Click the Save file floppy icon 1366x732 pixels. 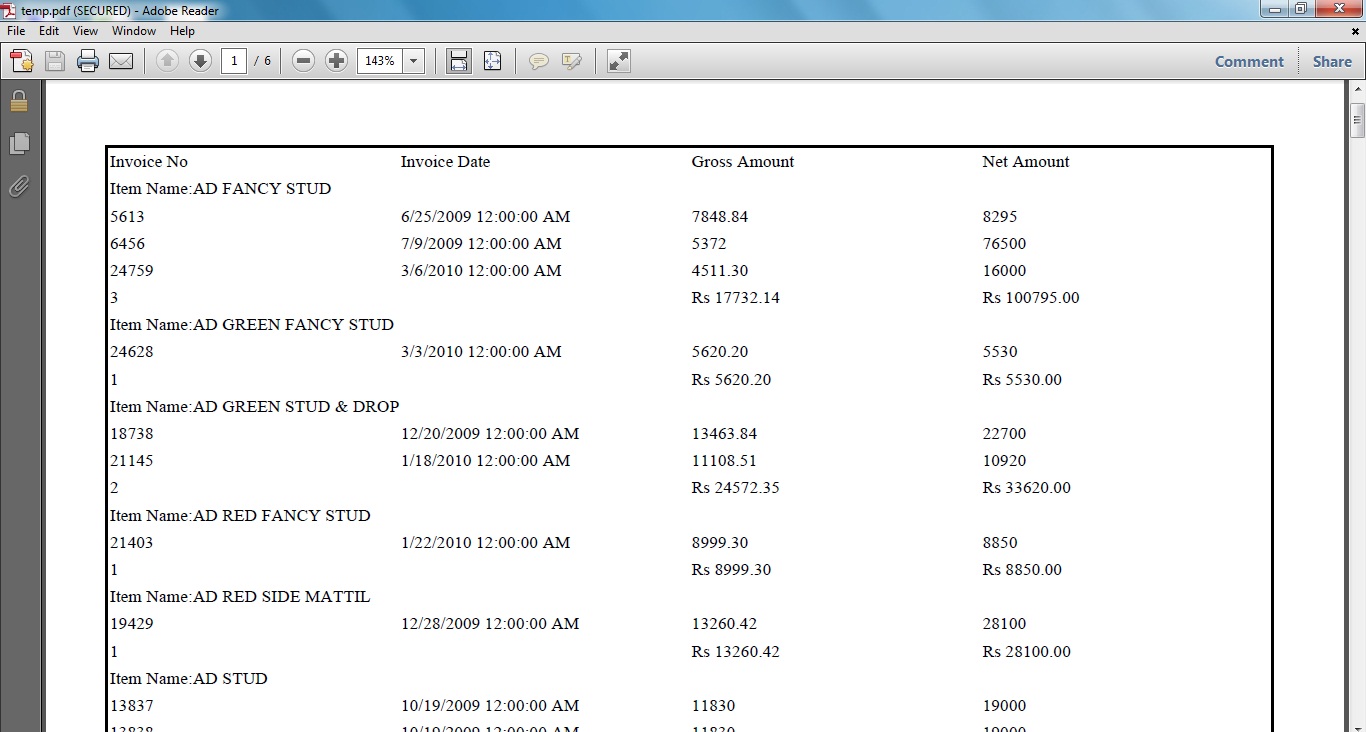coord(55,61)
